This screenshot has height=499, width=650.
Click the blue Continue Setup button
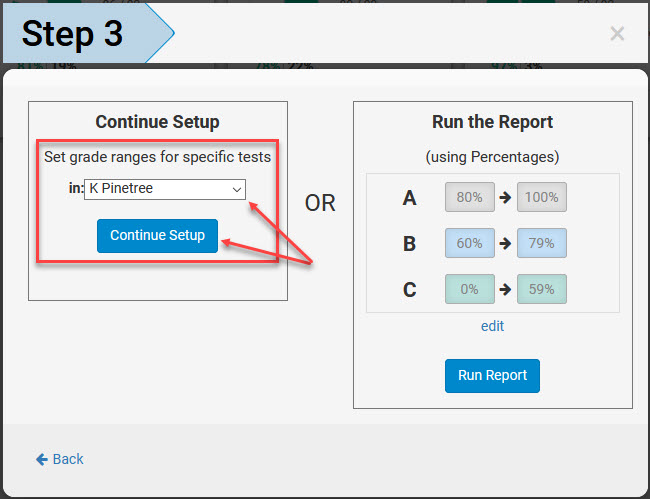[157, 236]
